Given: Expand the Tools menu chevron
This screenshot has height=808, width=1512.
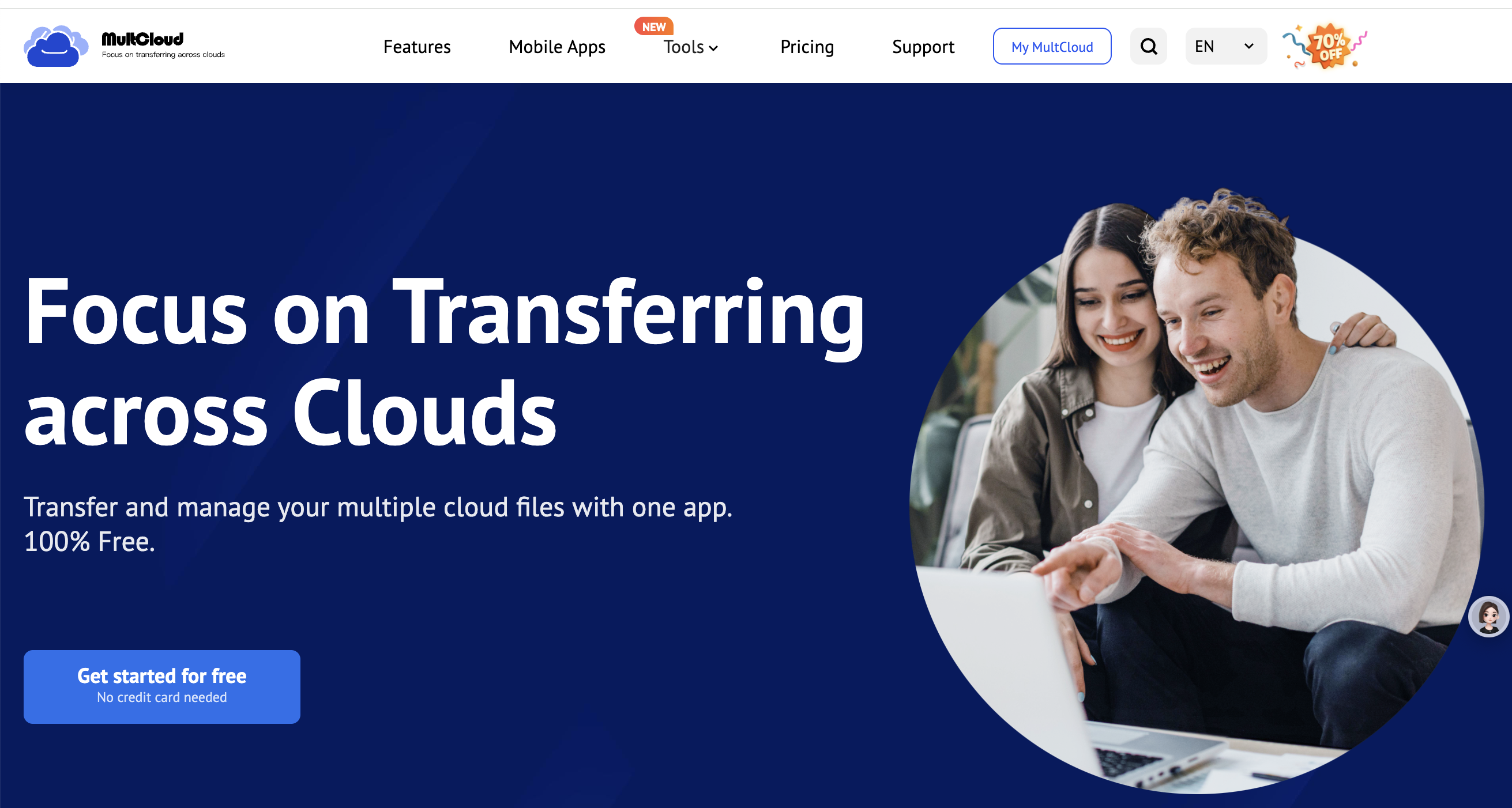Looking at the screenshot, I should click(714, 48).
